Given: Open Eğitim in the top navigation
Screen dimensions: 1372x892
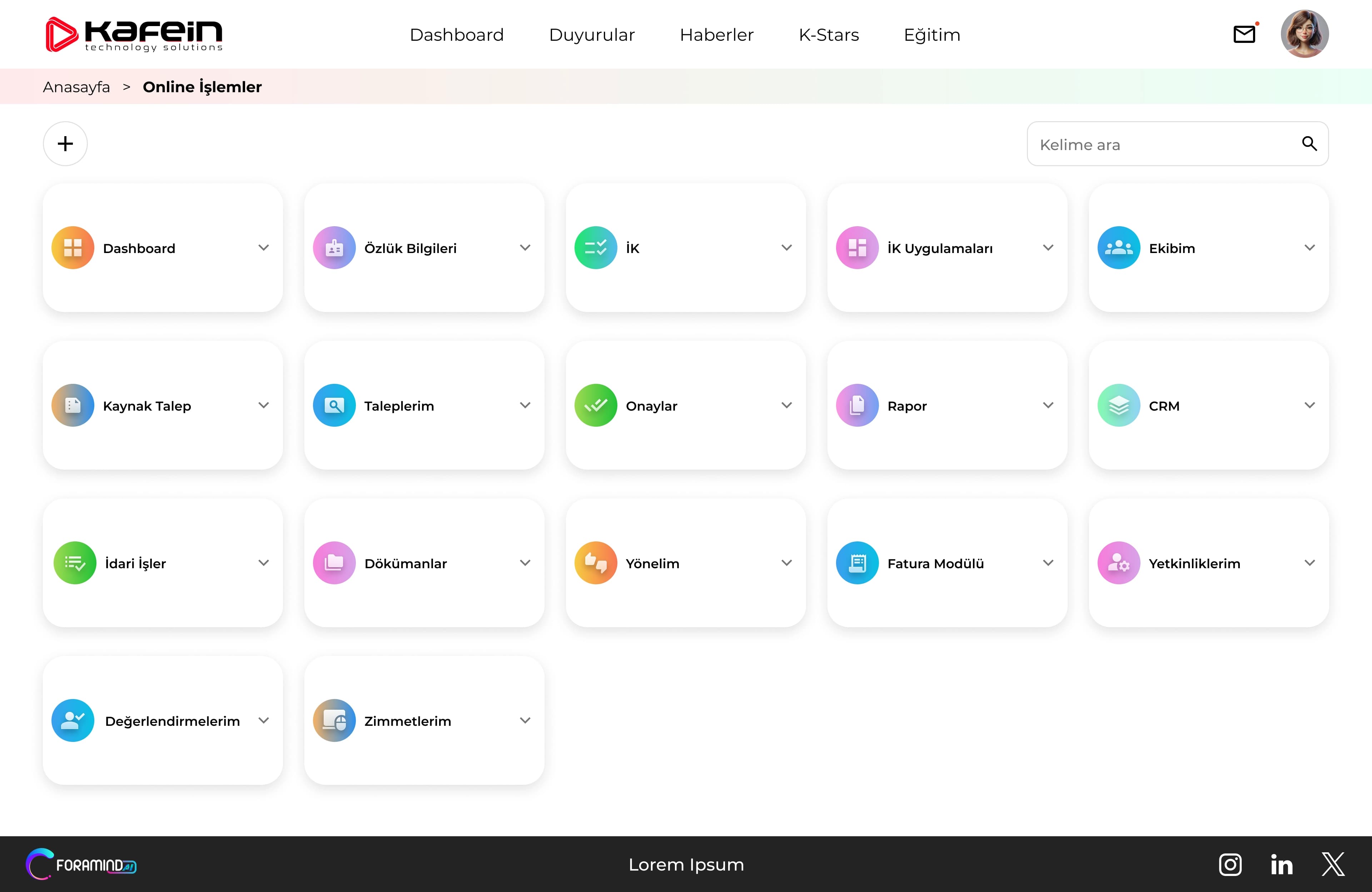Looking at the screenshot, I should [931, 35].
